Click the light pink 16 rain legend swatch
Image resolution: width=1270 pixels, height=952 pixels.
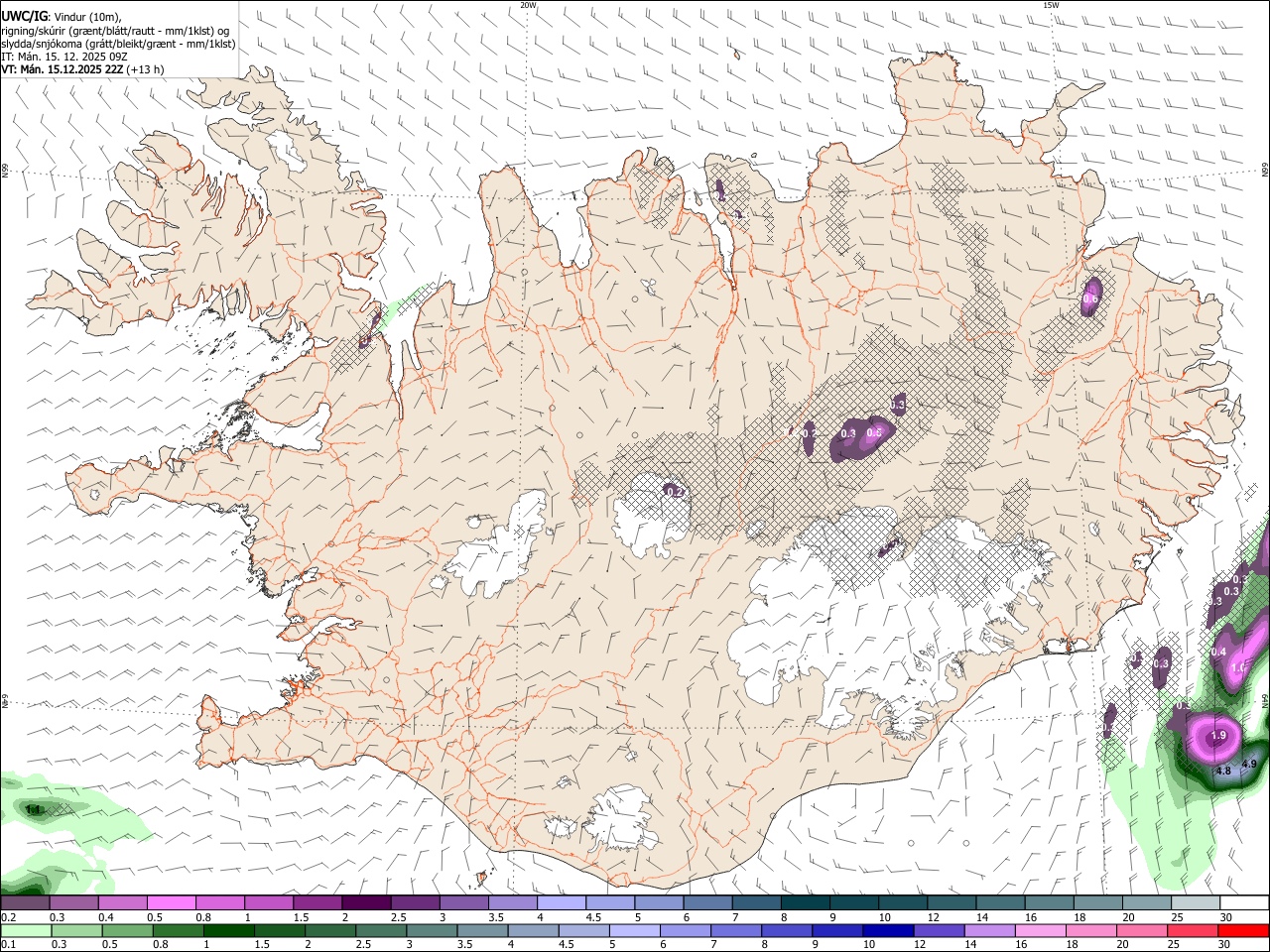coord(1042,930)
